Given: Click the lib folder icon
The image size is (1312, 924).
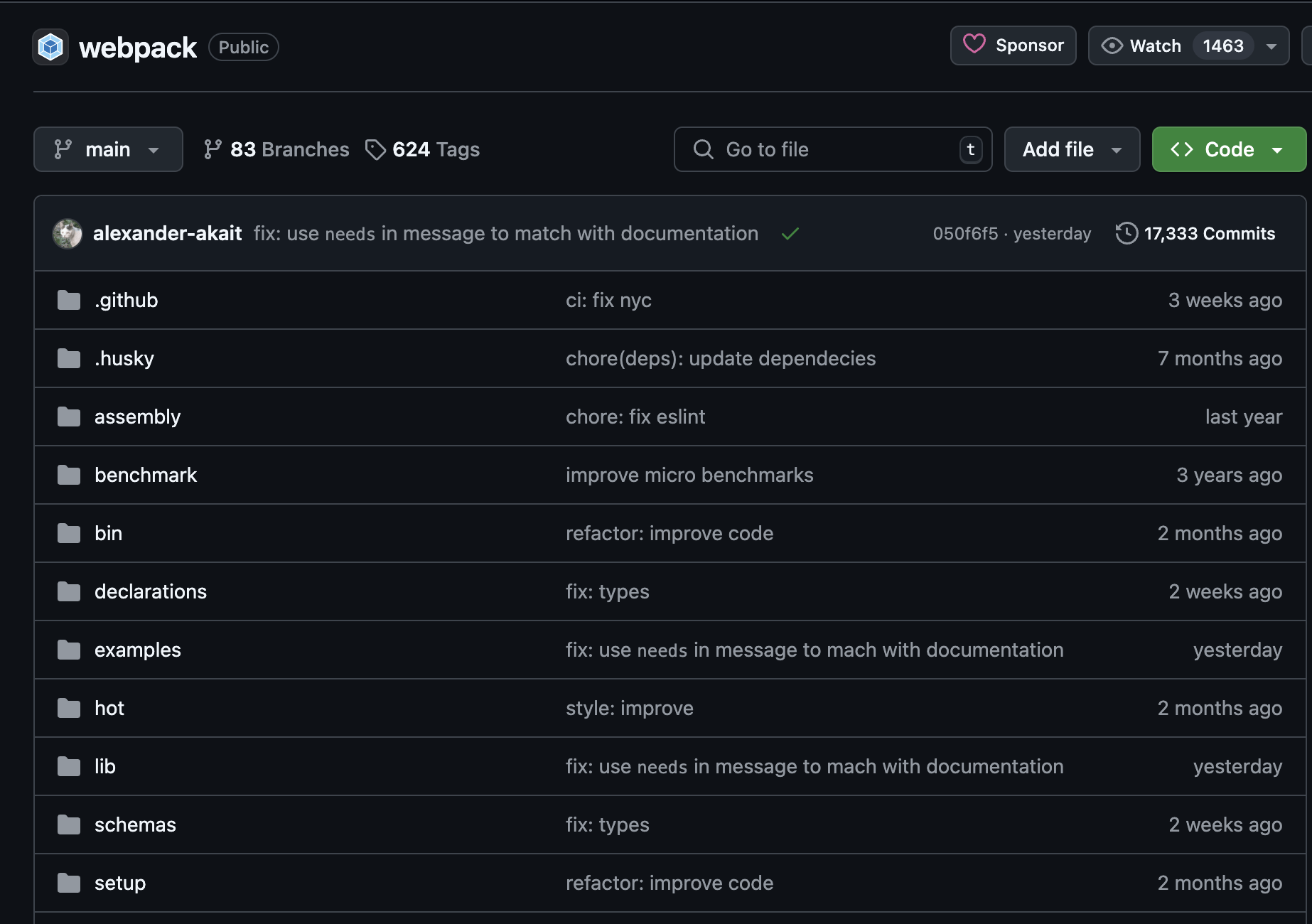Looking at the screenshot, I should coord(69,766).
